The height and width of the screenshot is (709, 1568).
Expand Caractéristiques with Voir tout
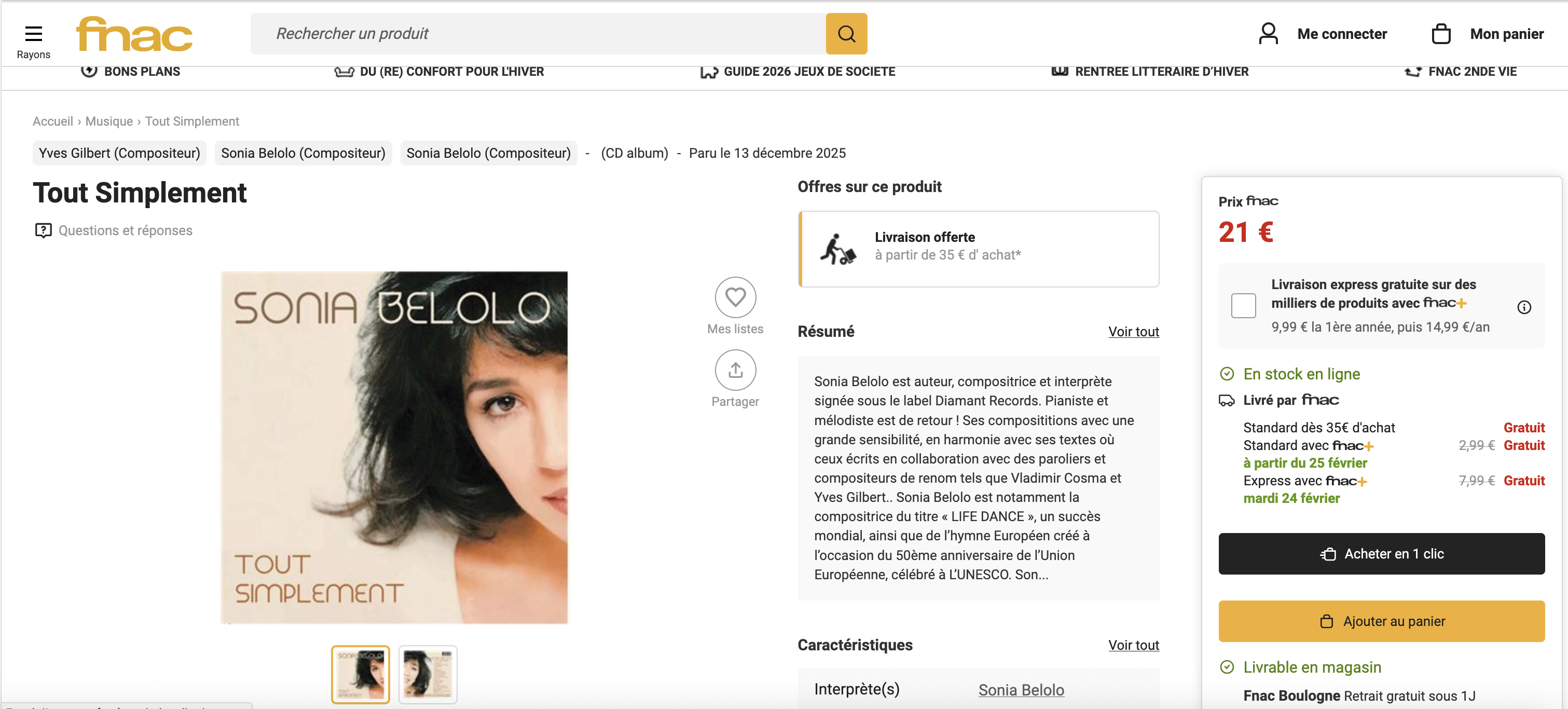[x=1133, y=645]
